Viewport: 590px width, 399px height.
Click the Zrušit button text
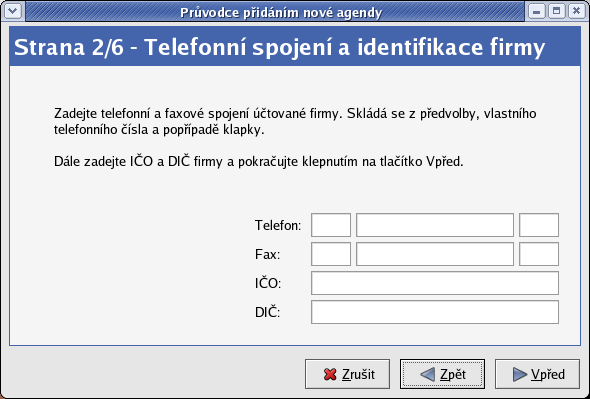click(358, 374)
